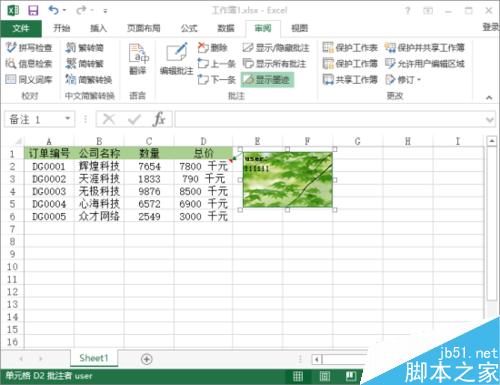Switch to Page Break Preview in status bar
Viewport: 500px width, 385px height.
(351, 377)
